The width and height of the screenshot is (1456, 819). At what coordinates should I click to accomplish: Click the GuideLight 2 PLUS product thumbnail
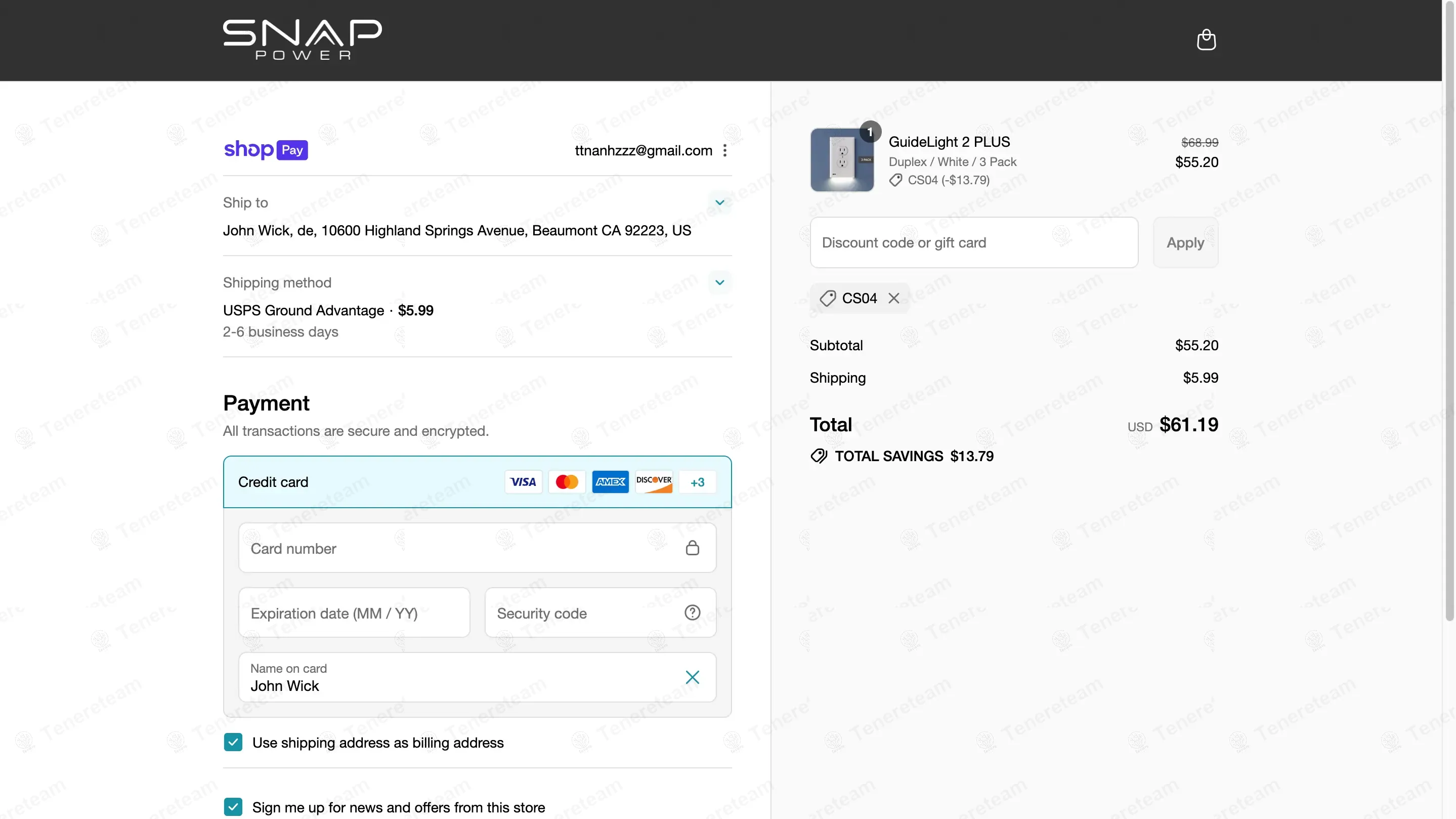(842, 160)
